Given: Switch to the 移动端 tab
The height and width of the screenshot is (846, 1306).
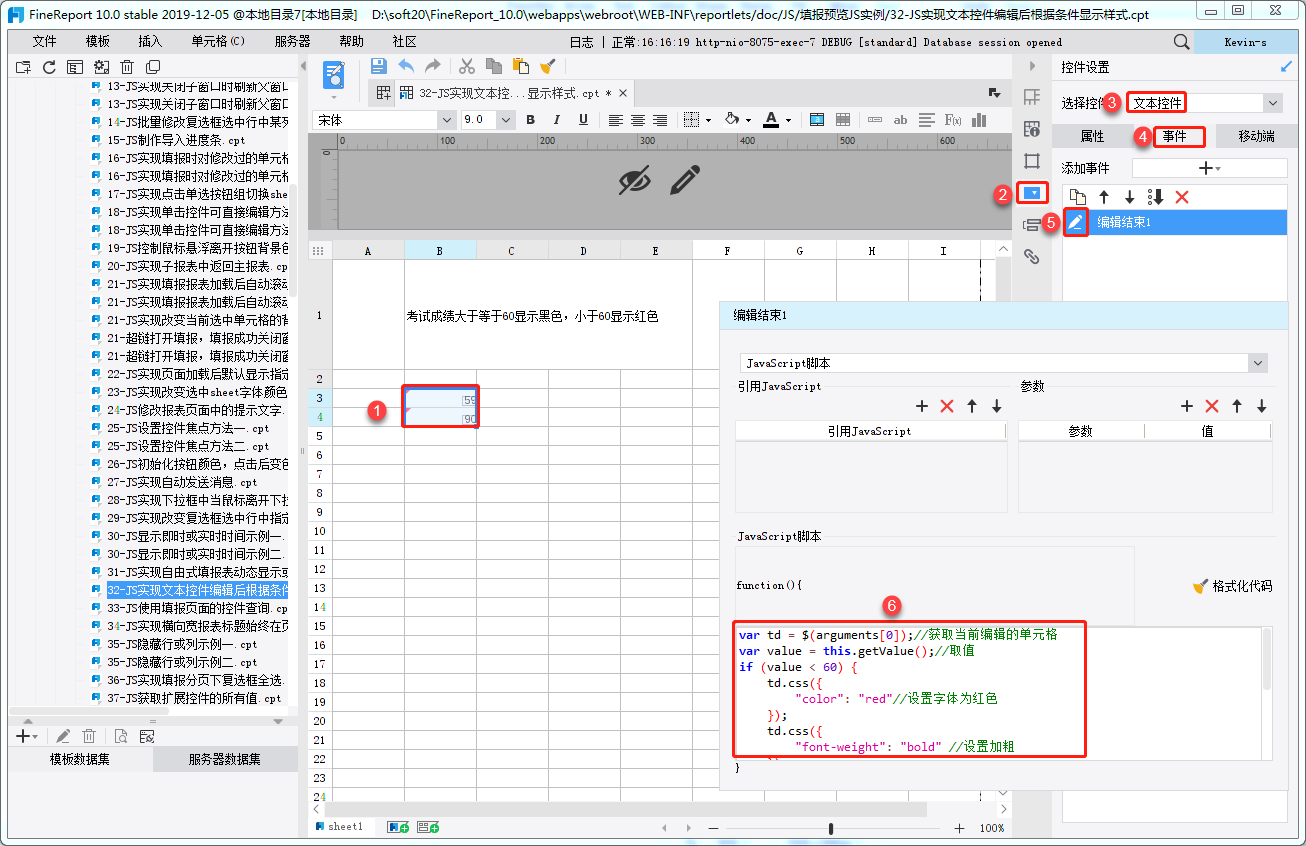Looking at the screenshot, I should click(1256, 136).
